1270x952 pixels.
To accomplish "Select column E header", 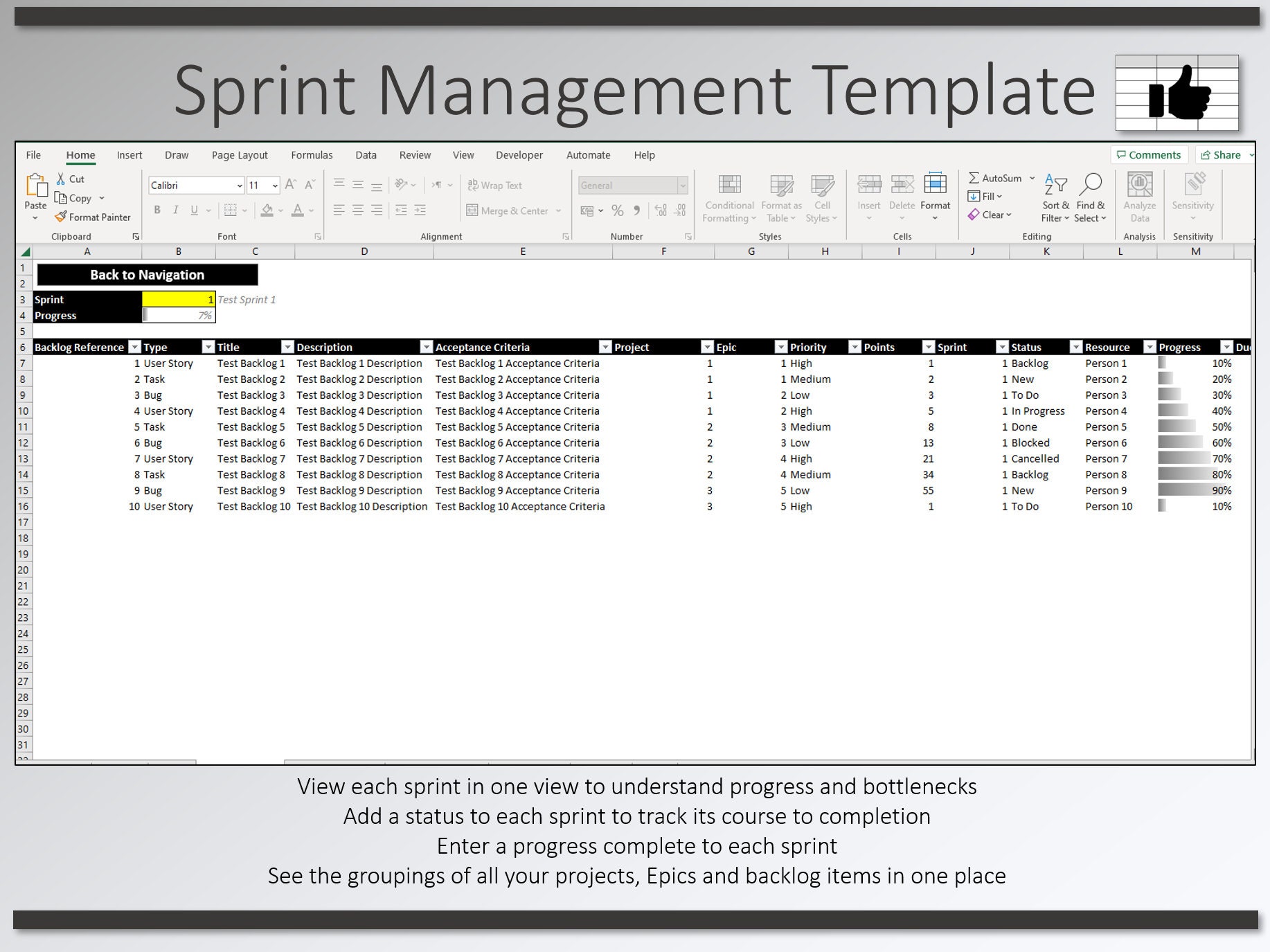I will pos(523,251).
